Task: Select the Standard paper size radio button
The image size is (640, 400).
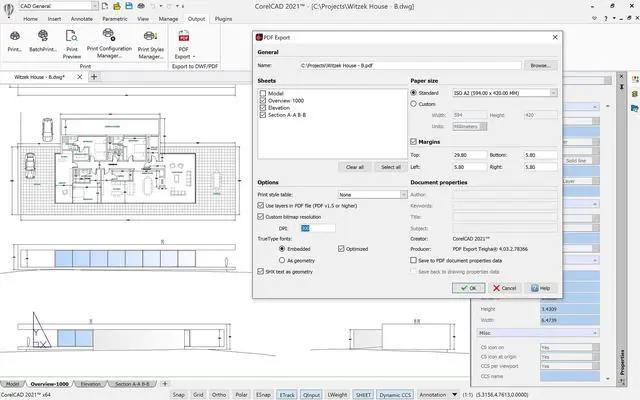Action: [413, 93]
